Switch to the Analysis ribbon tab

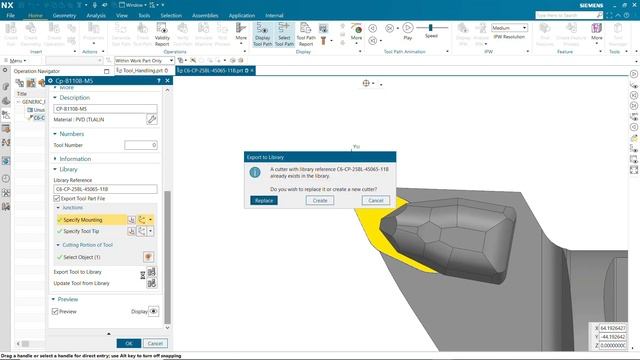click(x=96, y=16)
